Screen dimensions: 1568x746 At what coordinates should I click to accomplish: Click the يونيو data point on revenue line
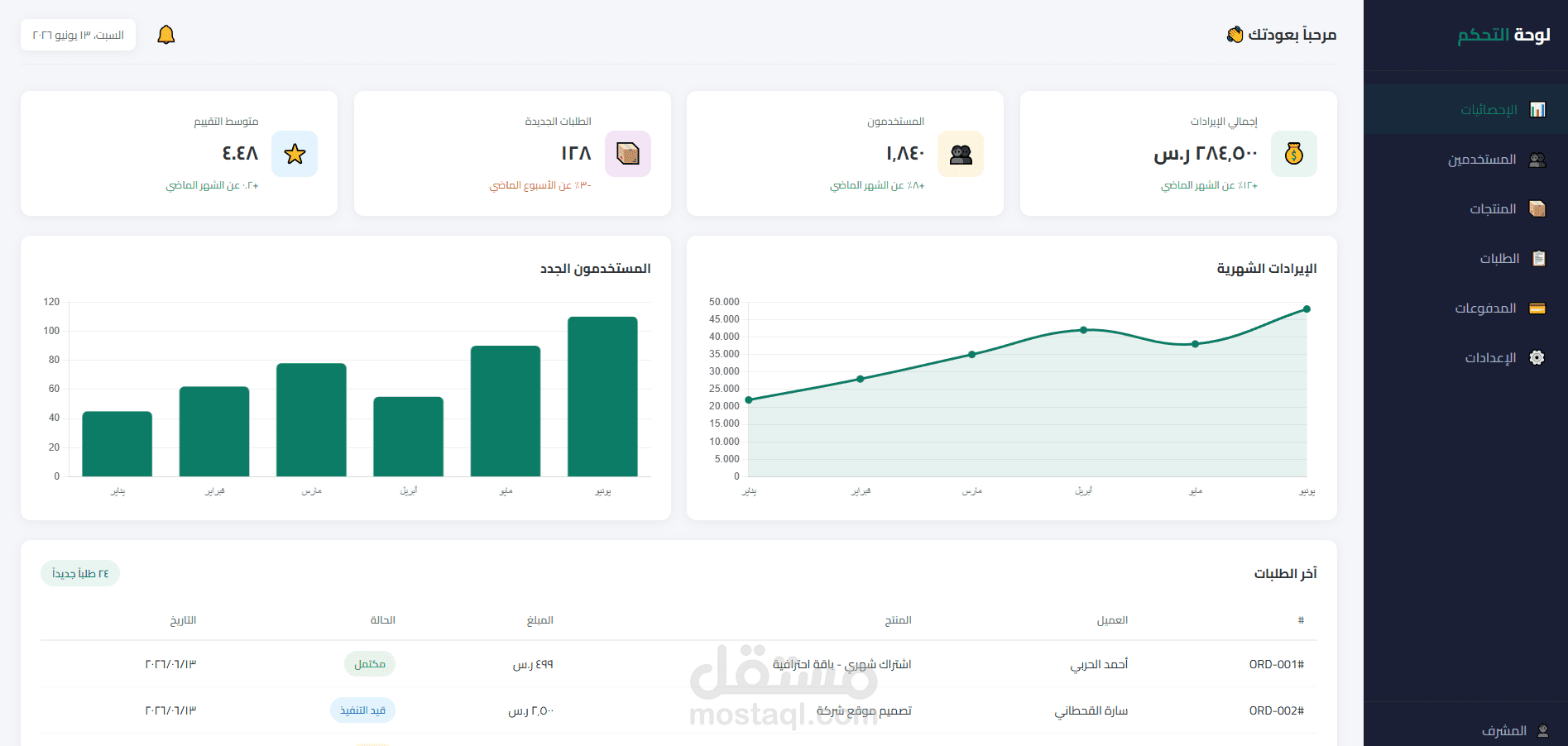click(x=1307, y=309)
